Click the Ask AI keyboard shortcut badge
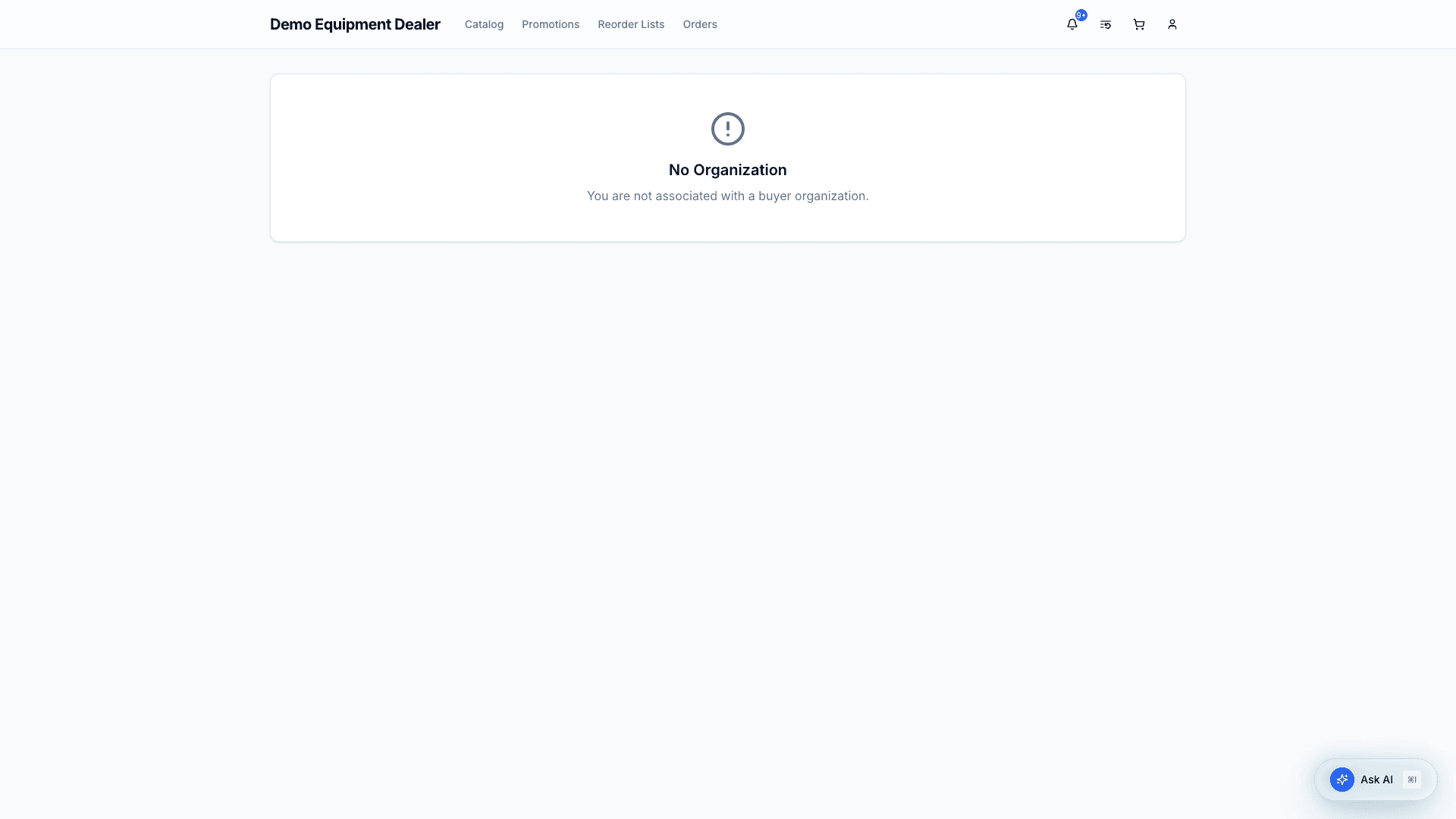Screen dimensions: 1456x819 point(1412,780)
